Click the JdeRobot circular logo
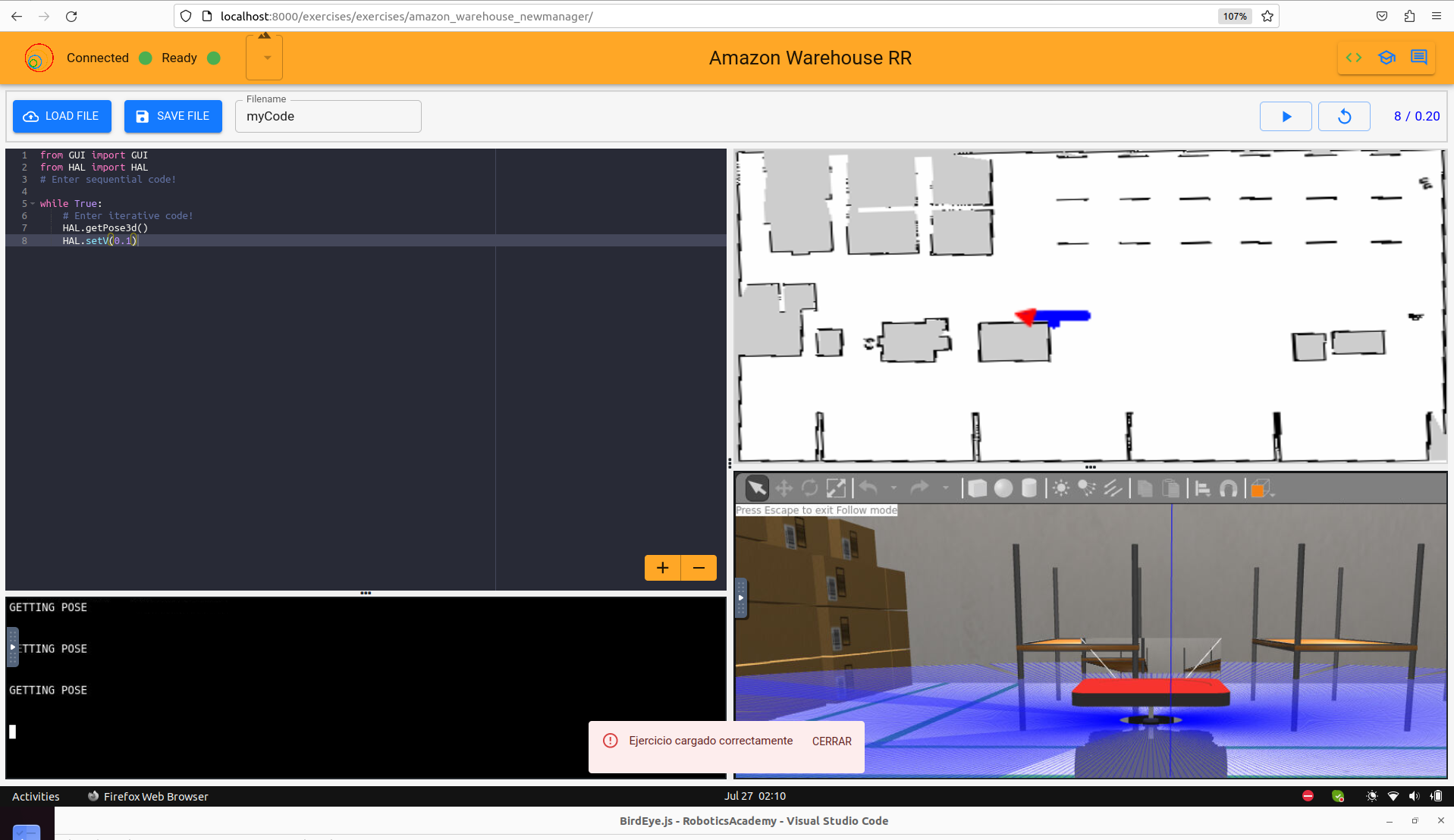The width and height of the screenshot is (1454, 840). 39,58
